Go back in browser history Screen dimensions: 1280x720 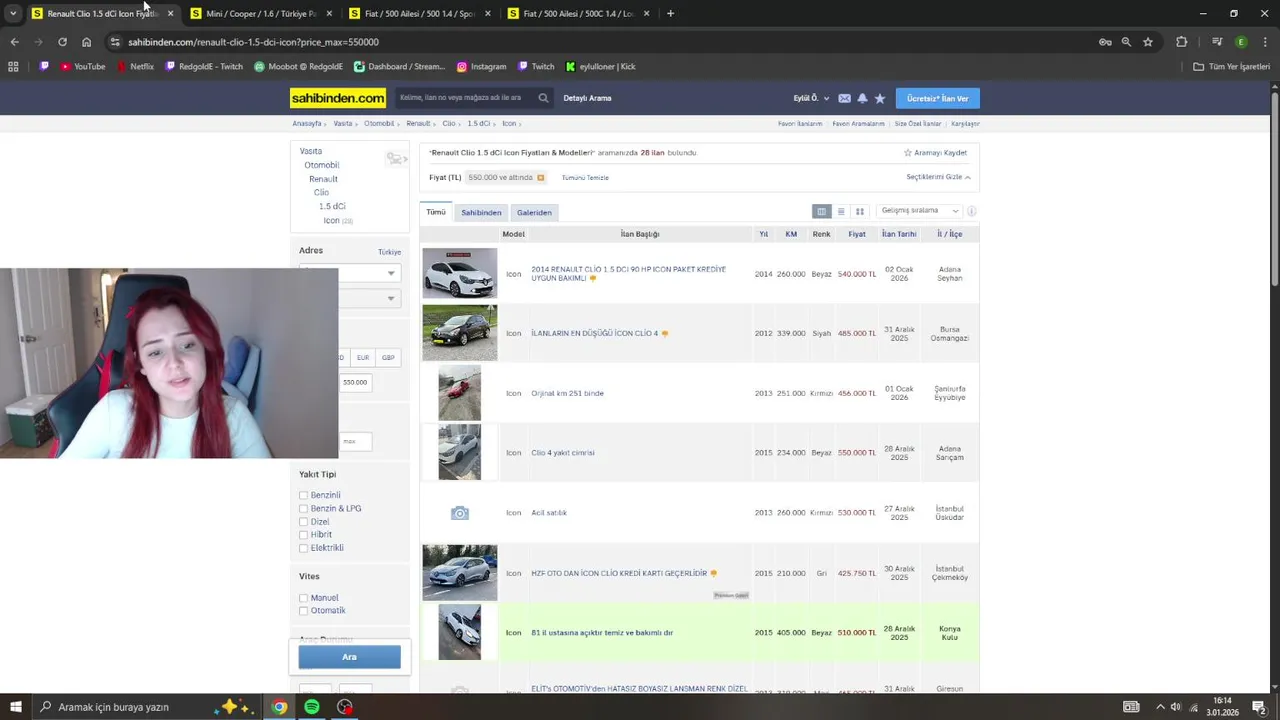tap(14, 42)
